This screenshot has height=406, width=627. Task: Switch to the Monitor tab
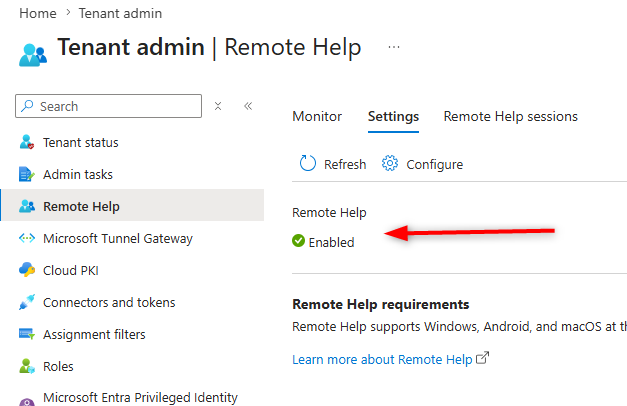pyautogui.click(x=317, y=116)
